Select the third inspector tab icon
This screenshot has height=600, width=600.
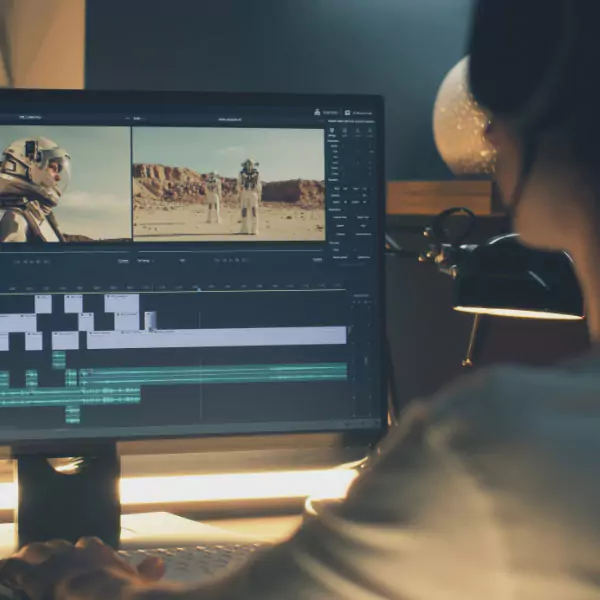[358, 131]
